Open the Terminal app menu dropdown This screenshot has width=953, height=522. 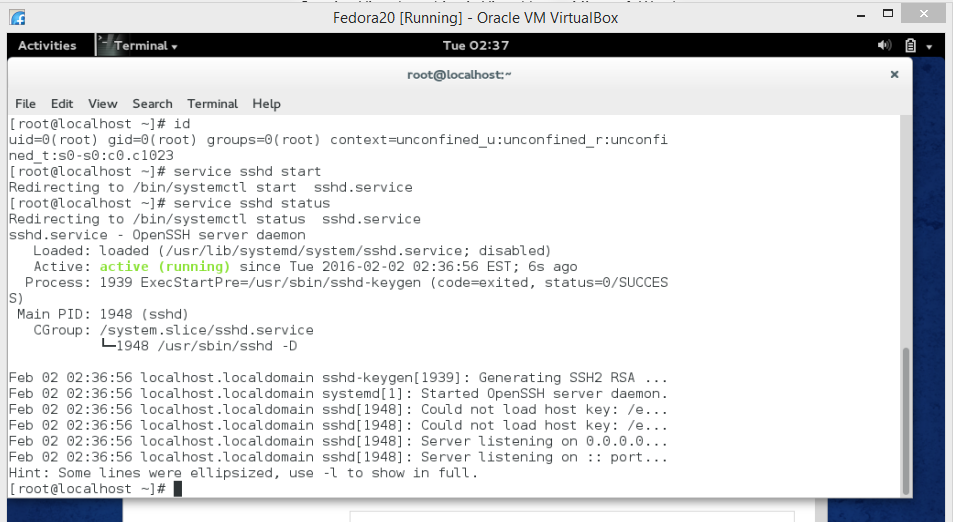(146, 46)
